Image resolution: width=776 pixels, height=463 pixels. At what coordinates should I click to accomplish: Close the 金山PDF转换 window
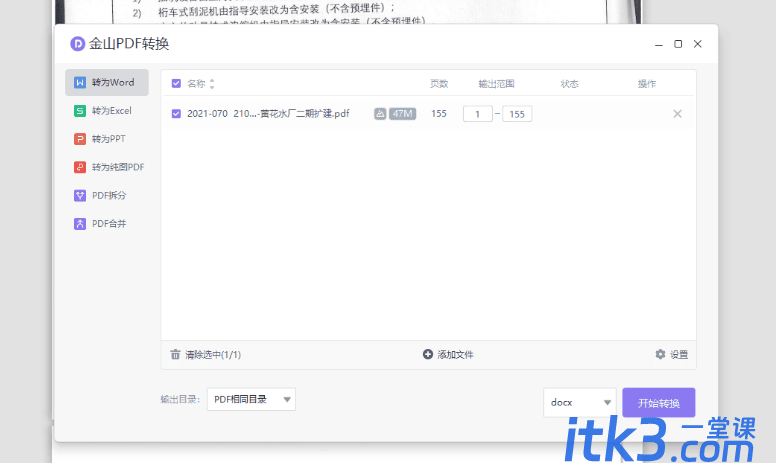coord(698,44)
